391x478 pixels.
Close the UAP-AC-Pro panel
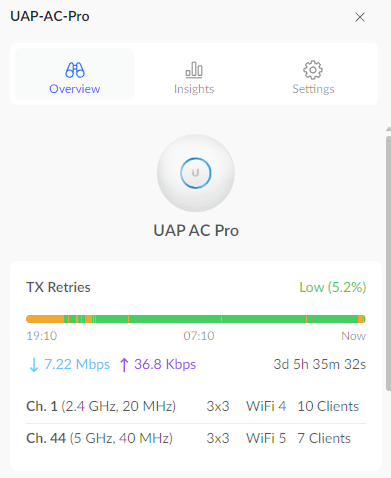coord(360,17)
